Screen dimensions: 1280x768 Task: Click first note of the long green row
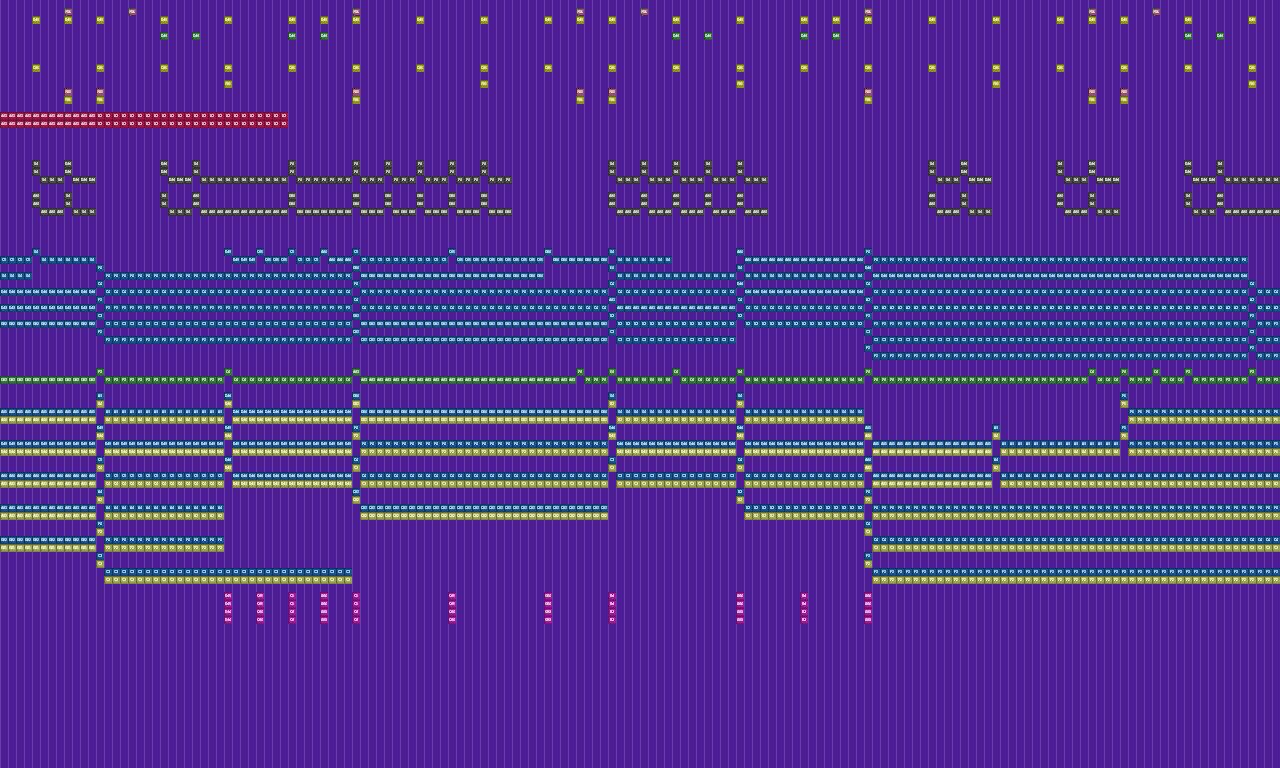click(4, 380)
